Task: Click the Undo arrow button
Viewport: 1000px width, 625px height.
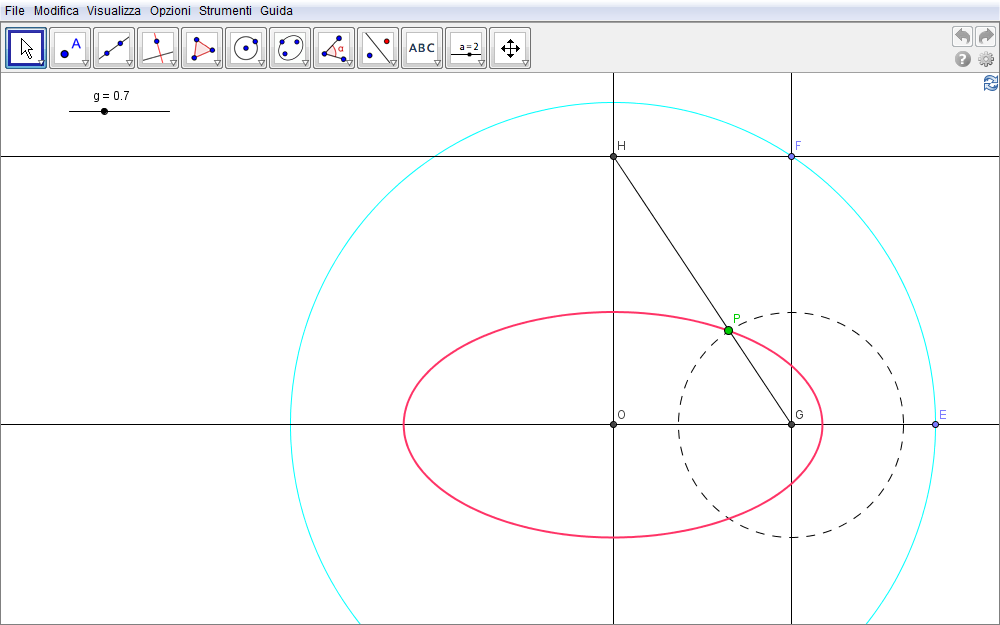Action: pyautogui.click(x=962, y=36)
